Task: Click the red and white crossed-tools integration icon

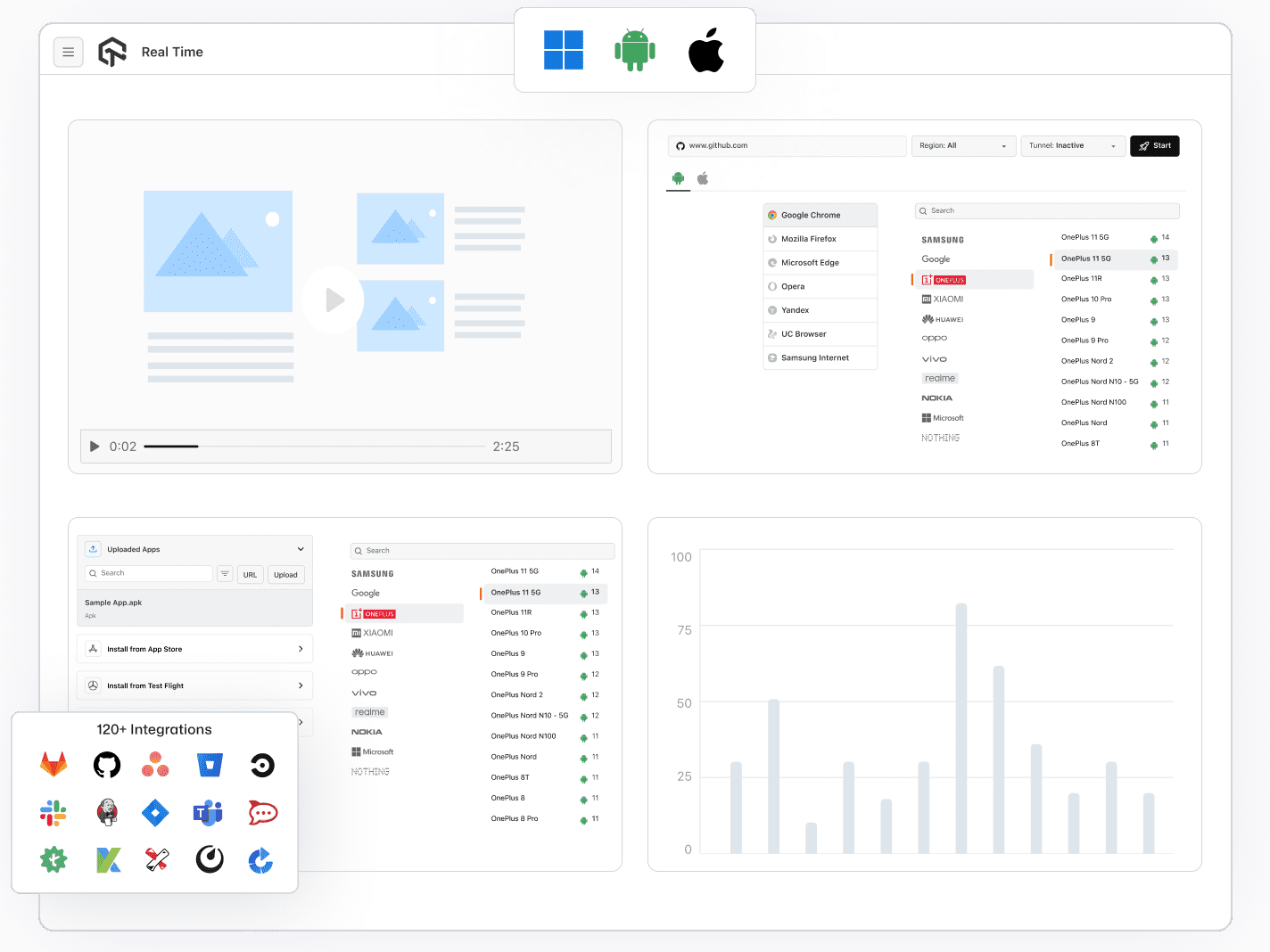Action: coord(157,859)
